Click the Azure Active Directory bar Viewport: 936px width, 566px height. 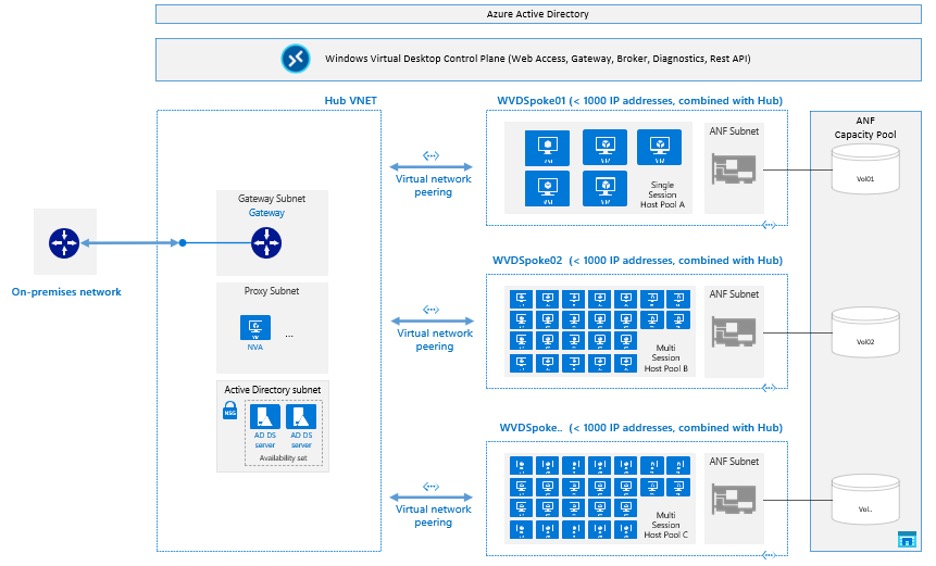pos(537,14)
